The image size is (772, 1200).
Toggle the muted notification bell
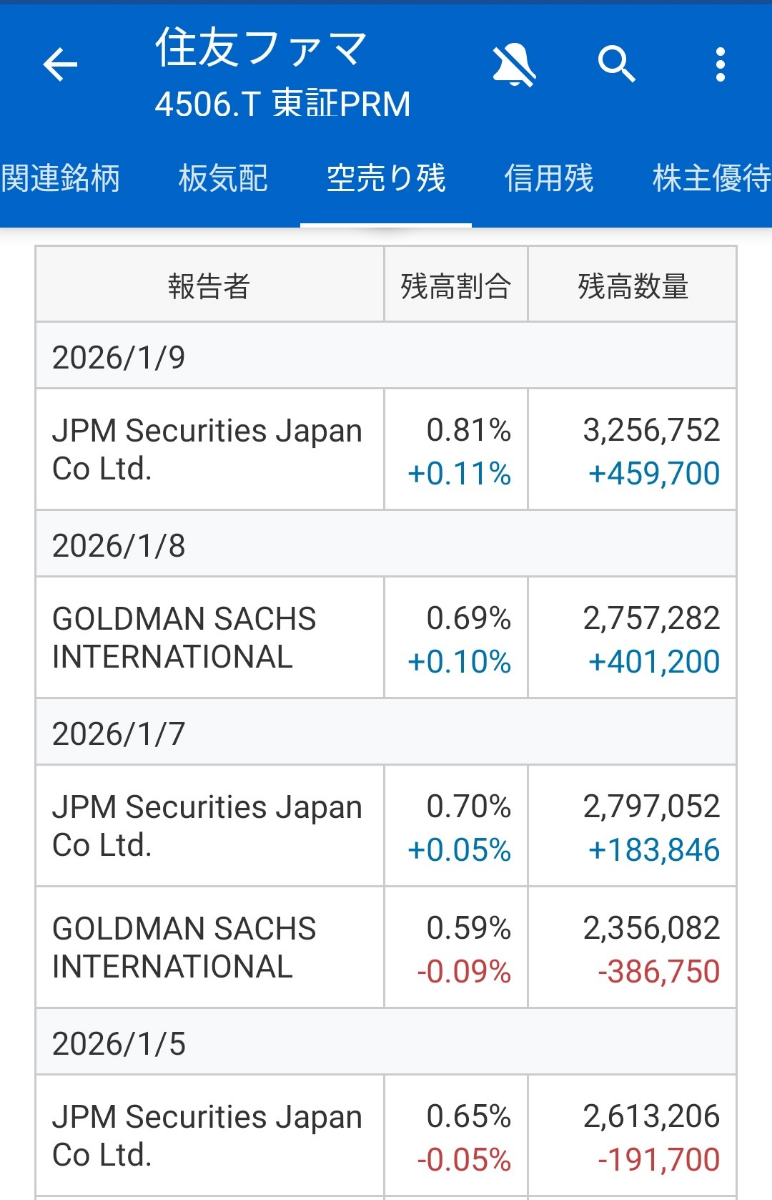point(514,66)
